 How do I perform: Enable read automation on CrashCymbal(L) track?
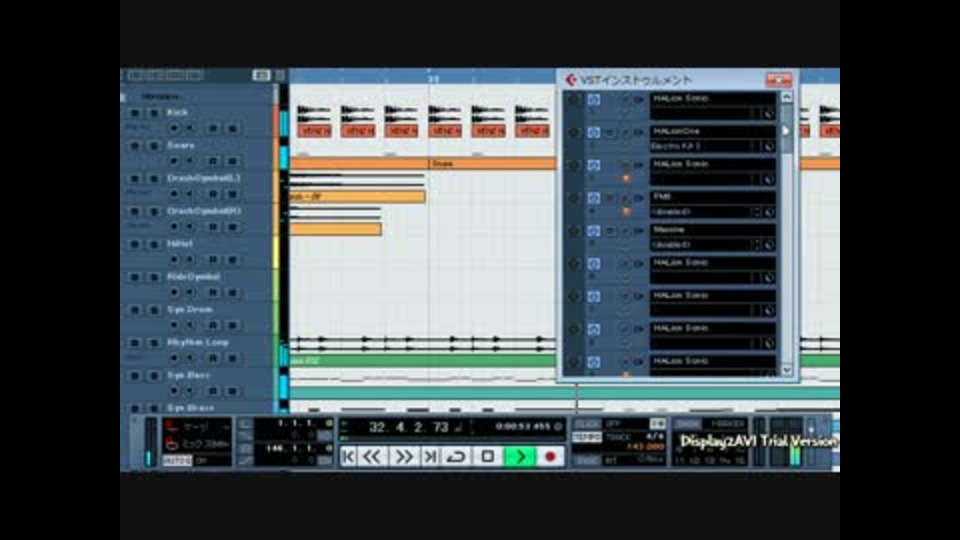(x=213, y=194)
